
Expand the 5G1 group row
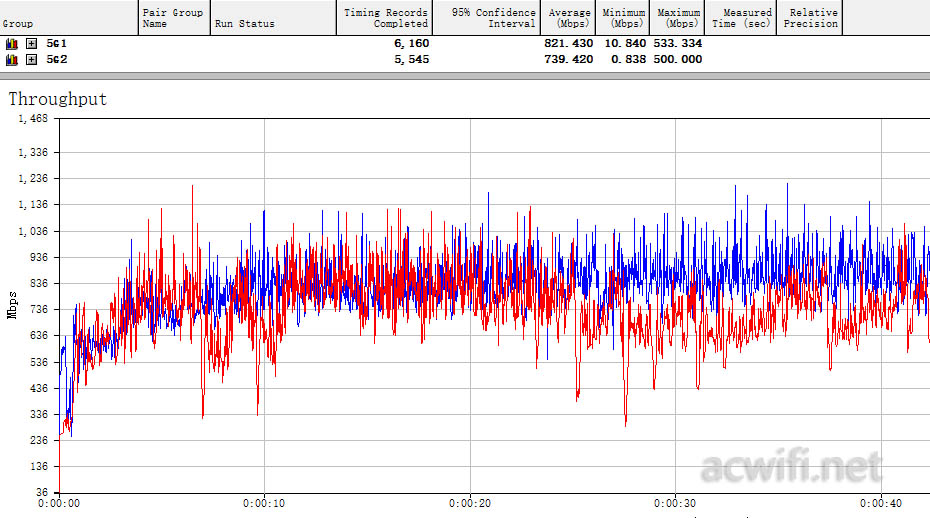[x=31, y=44]
